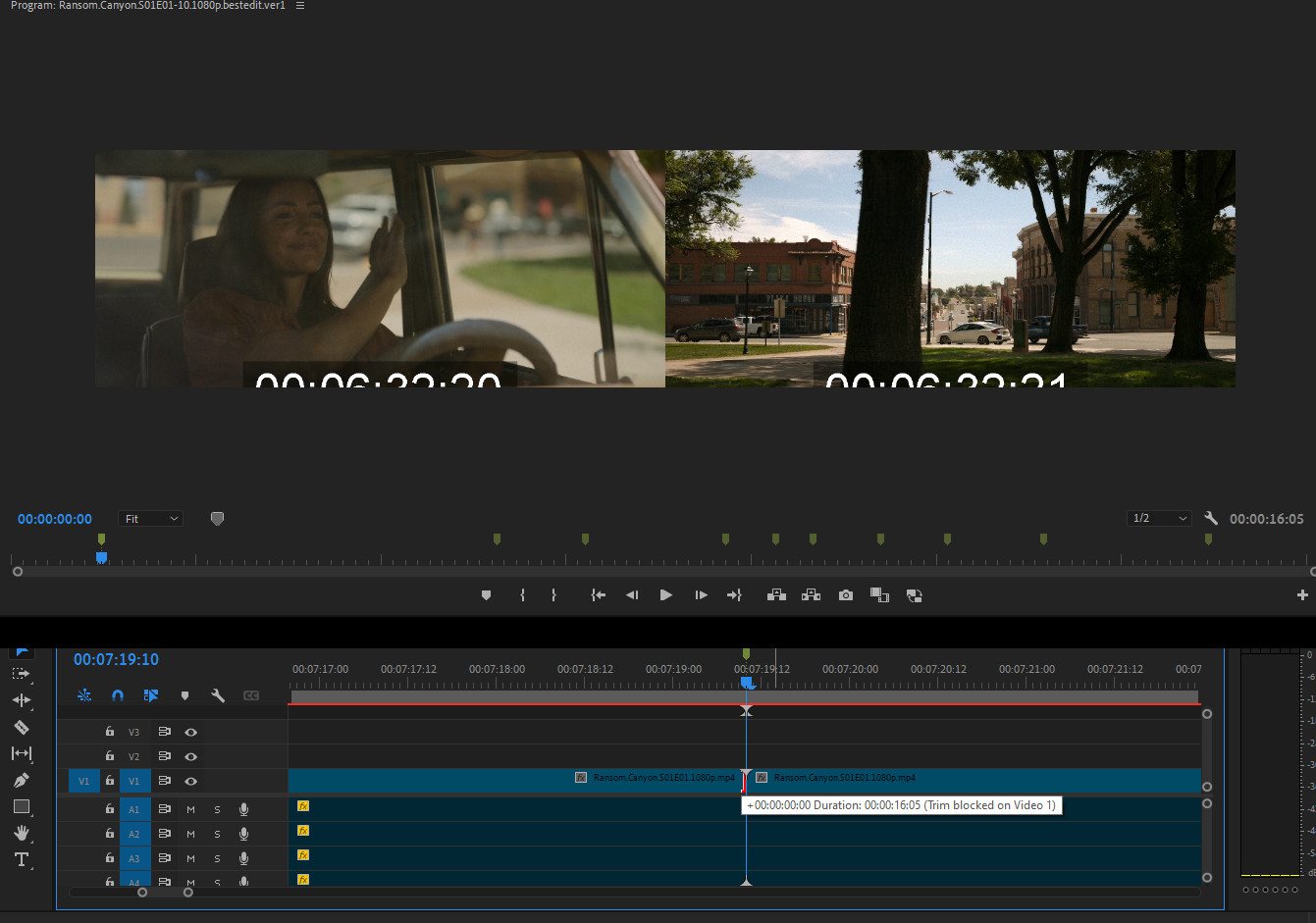
Task: Click the timeline timecode 00:07:19:10
Action: [116, 659]
